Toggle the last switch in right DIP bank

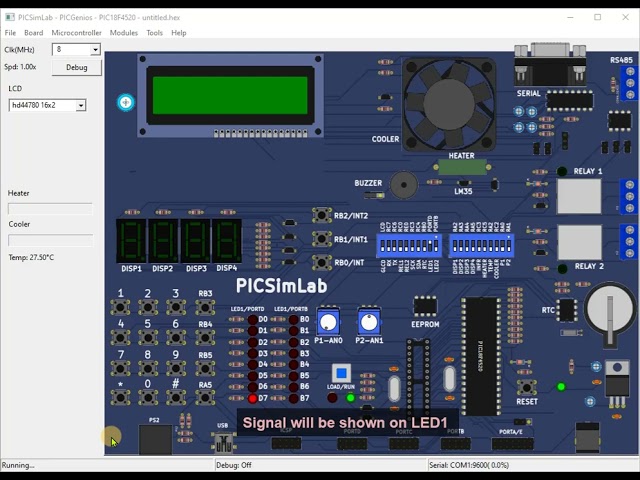tap(508, 246)
